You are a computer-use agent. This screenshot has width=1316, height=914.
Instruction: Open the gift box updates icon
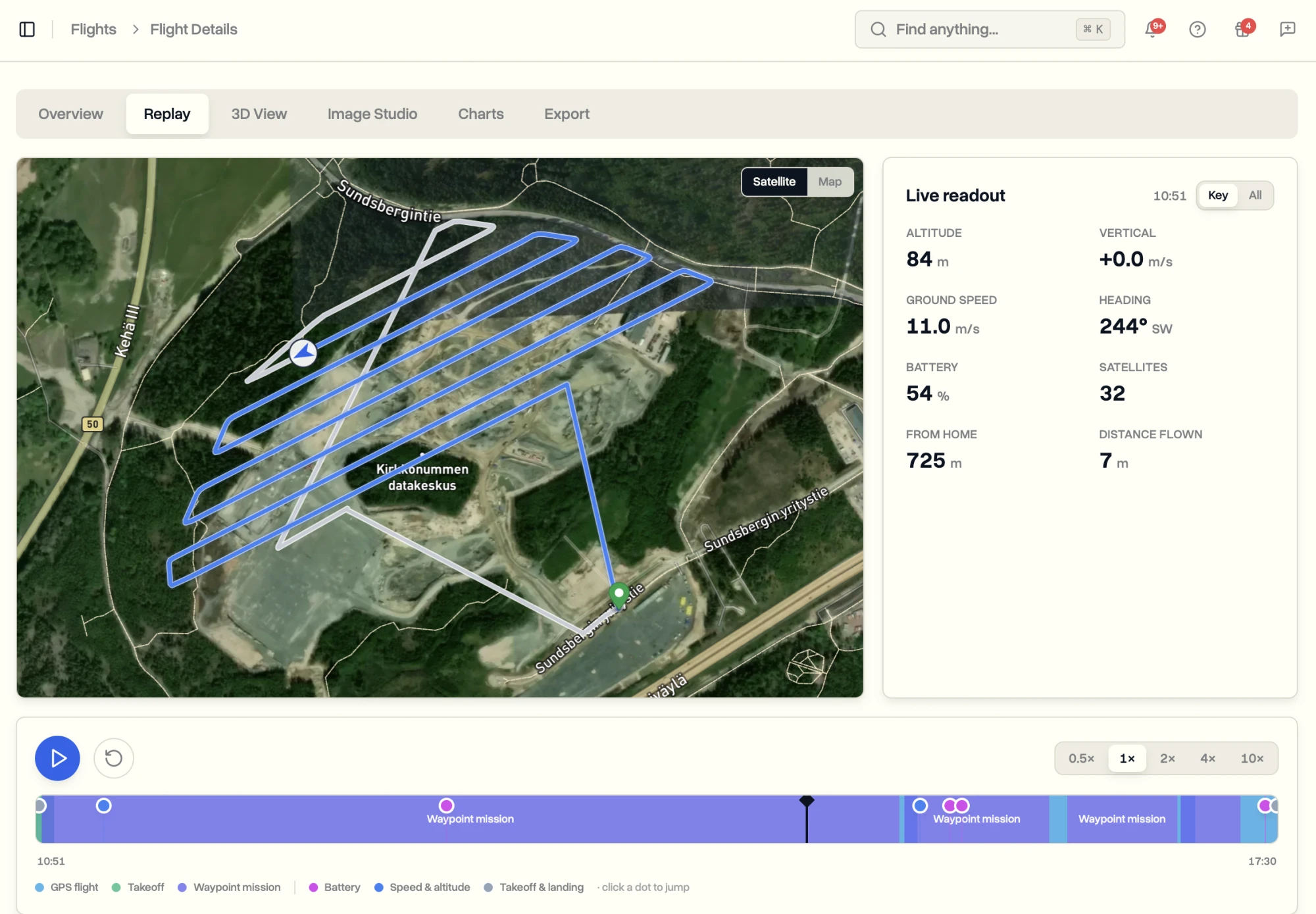[1243, 29]
